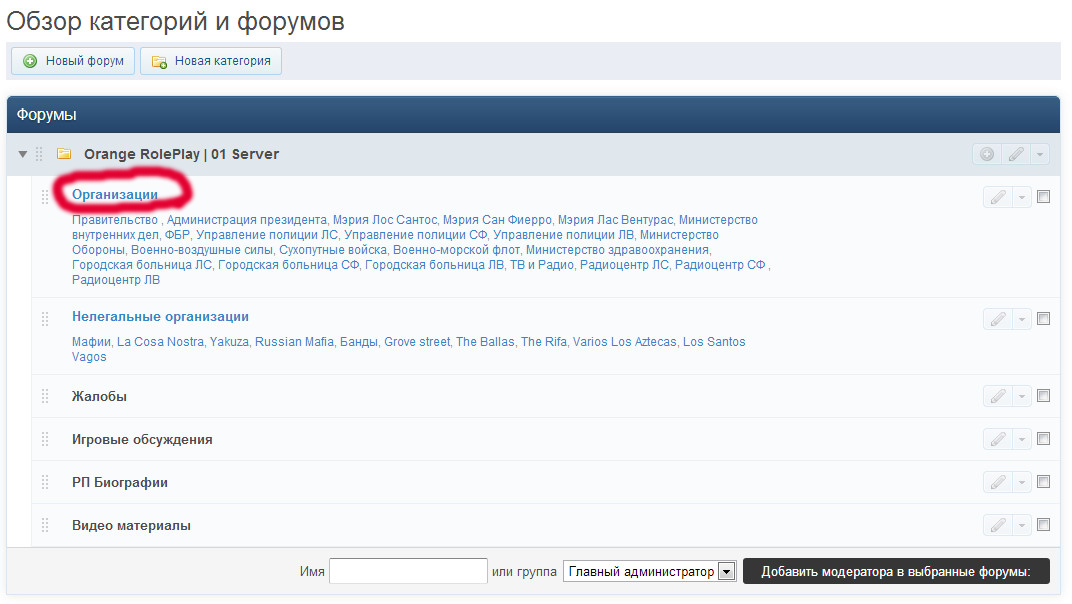
Task: Collapse the Orange RolePlay | 01 Server category
Action: pyautogui.click(x=23, y=154)
